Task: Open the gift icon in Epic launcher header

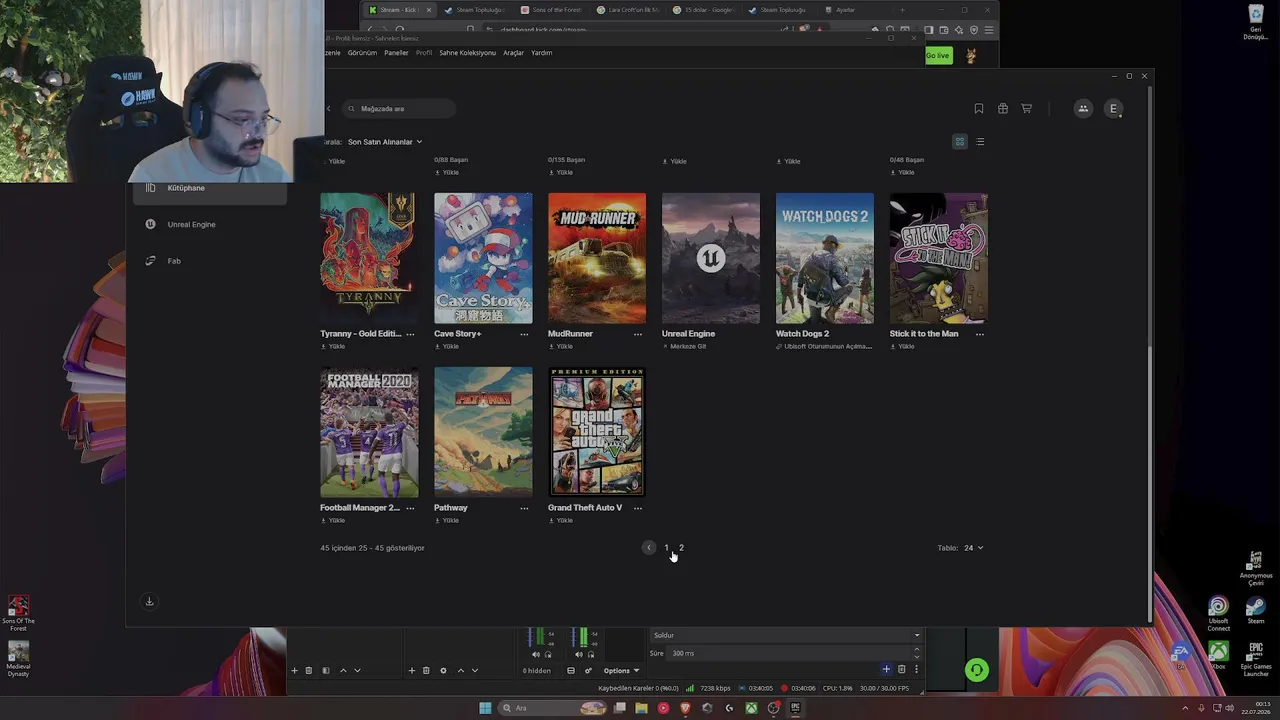Action: pos(1002,109)
